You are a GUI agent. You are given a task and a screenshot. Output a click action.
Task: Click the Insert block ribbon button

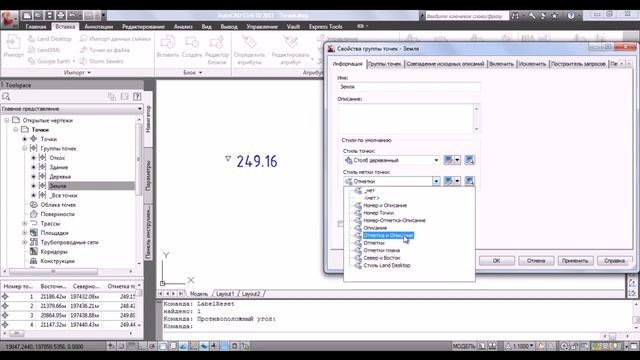[x=168, y=46]
